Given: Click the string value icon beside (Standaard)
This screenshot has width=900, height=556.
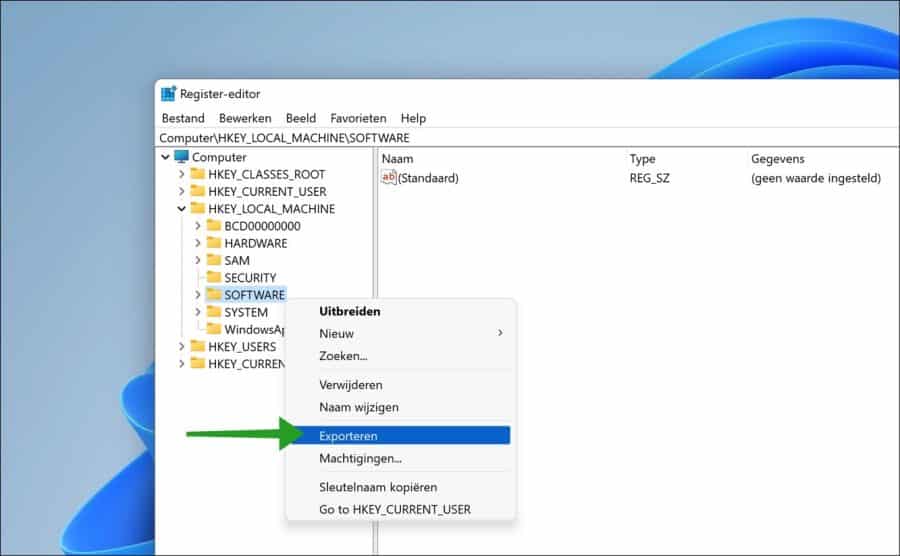Looking at the screenshot, I should coord(389,177).
